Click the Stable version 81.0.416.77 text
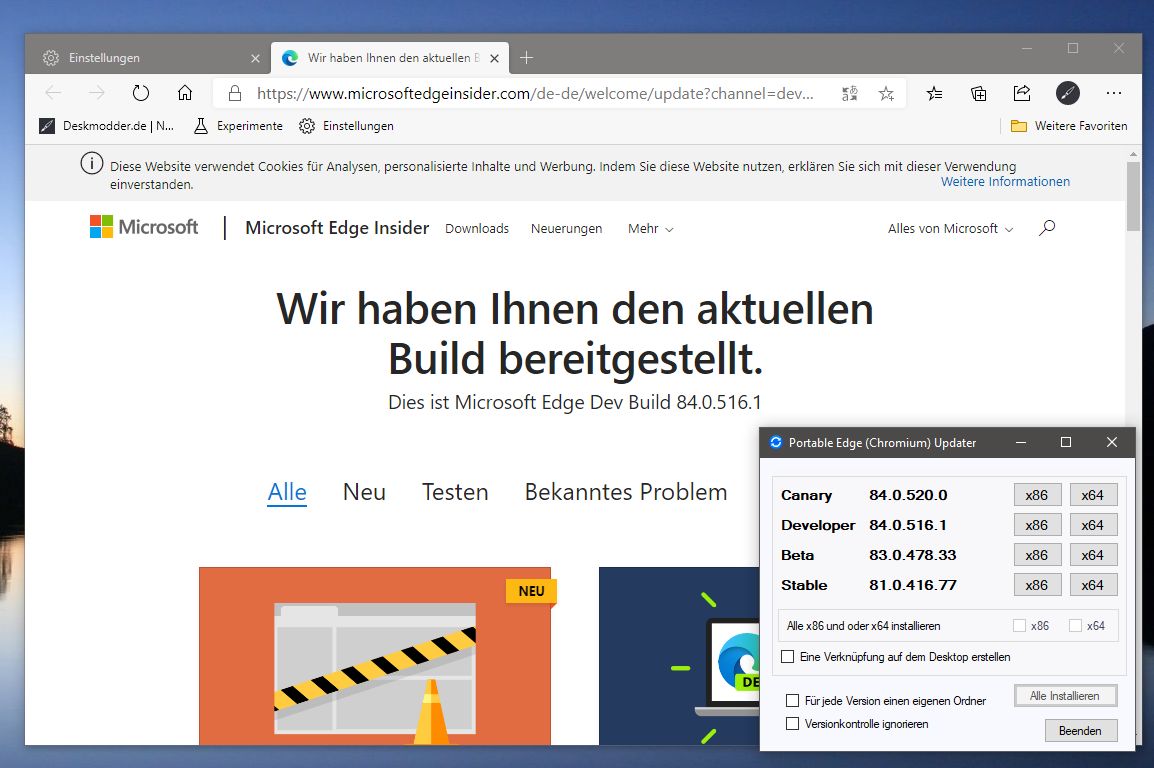Image resolution: width=1154 pixels, height=768 pixels. coord(913,586)
